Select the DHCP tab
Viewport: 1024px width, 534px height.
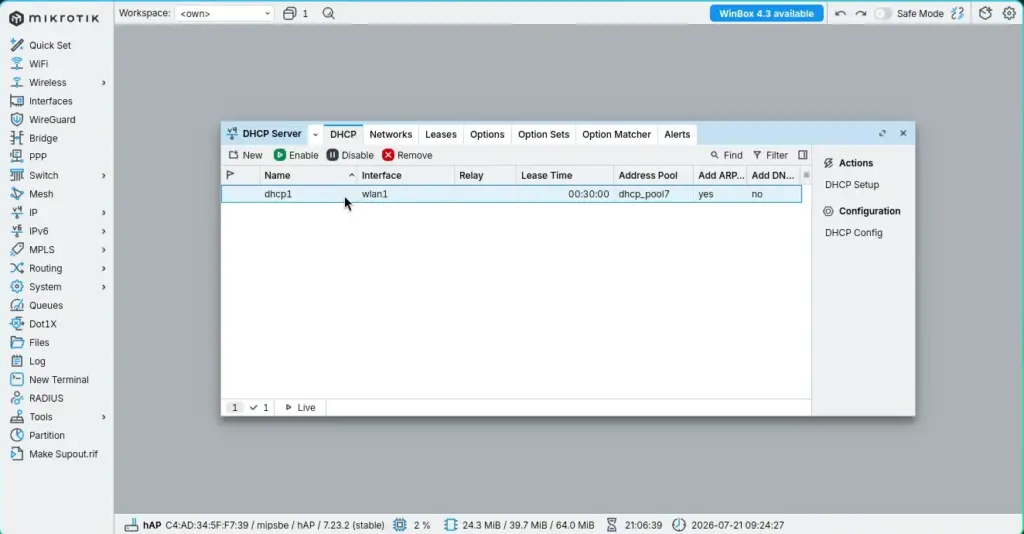(343, 134)
